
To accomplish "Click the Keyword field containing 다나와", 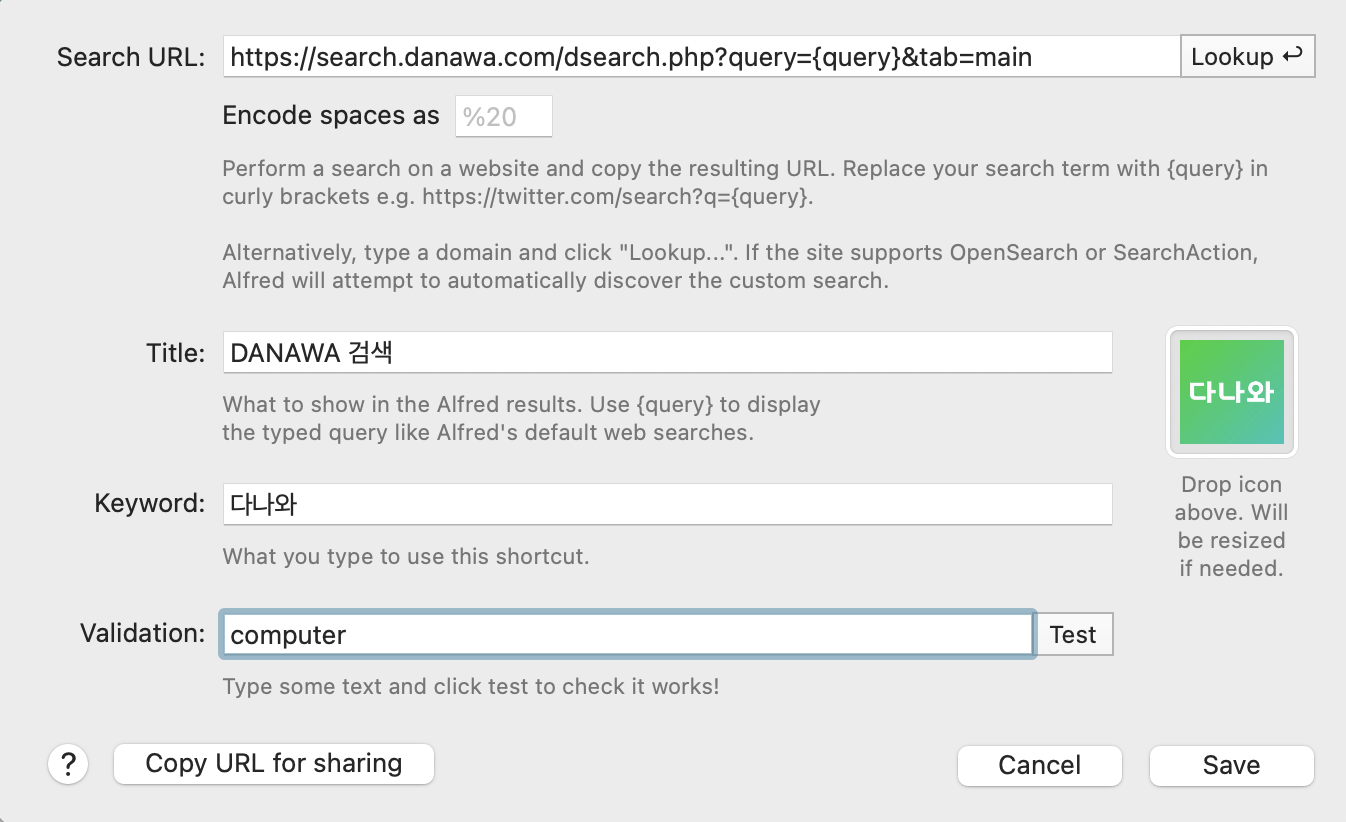I will pos(667,503).
